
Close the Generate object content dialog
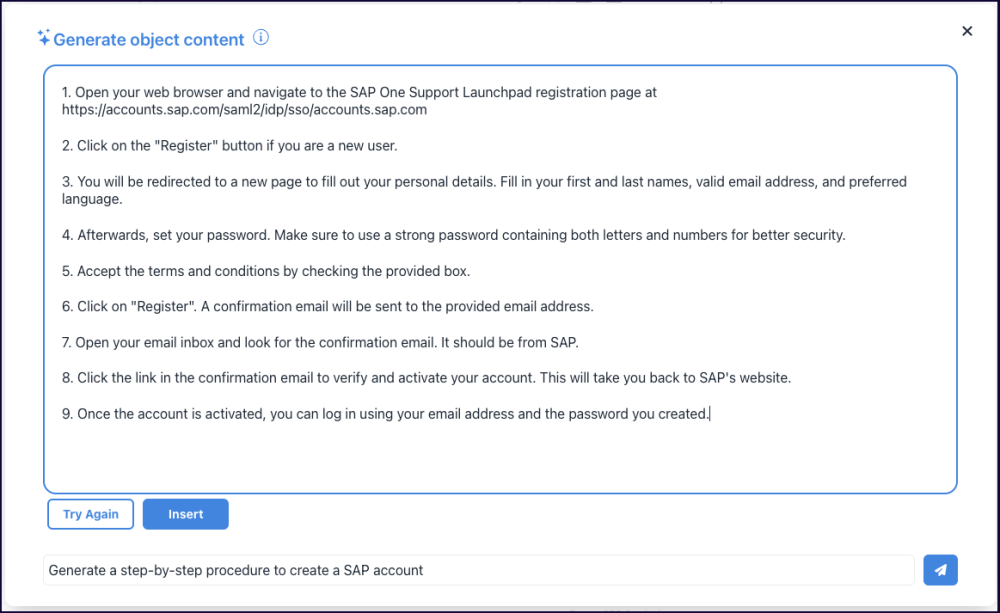pyautogui.click(x=967, y=31)
